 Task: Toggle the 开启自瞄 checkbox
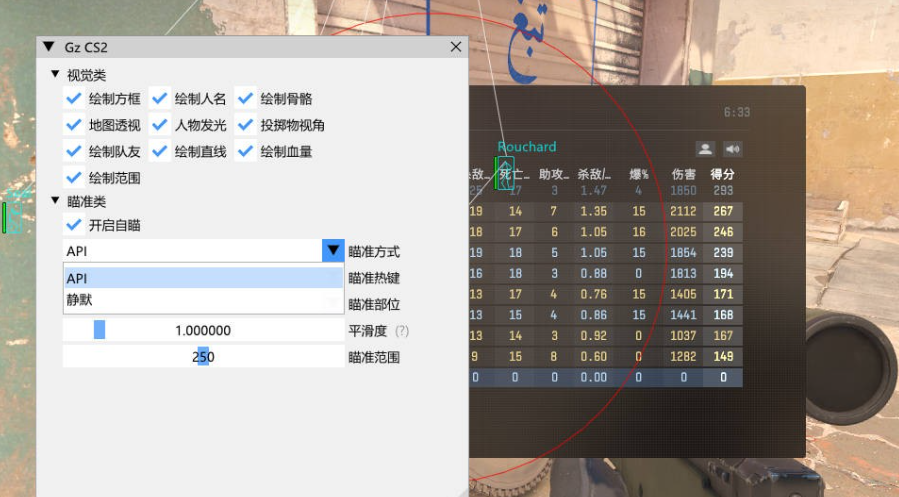[x=73, y=225]
